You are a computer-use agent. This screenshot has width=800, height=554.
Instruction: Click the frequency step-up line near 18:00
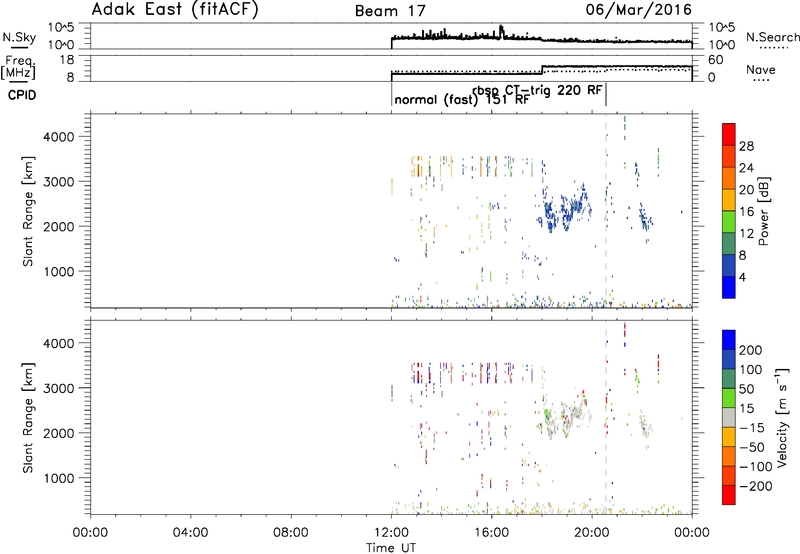[542, 70]
